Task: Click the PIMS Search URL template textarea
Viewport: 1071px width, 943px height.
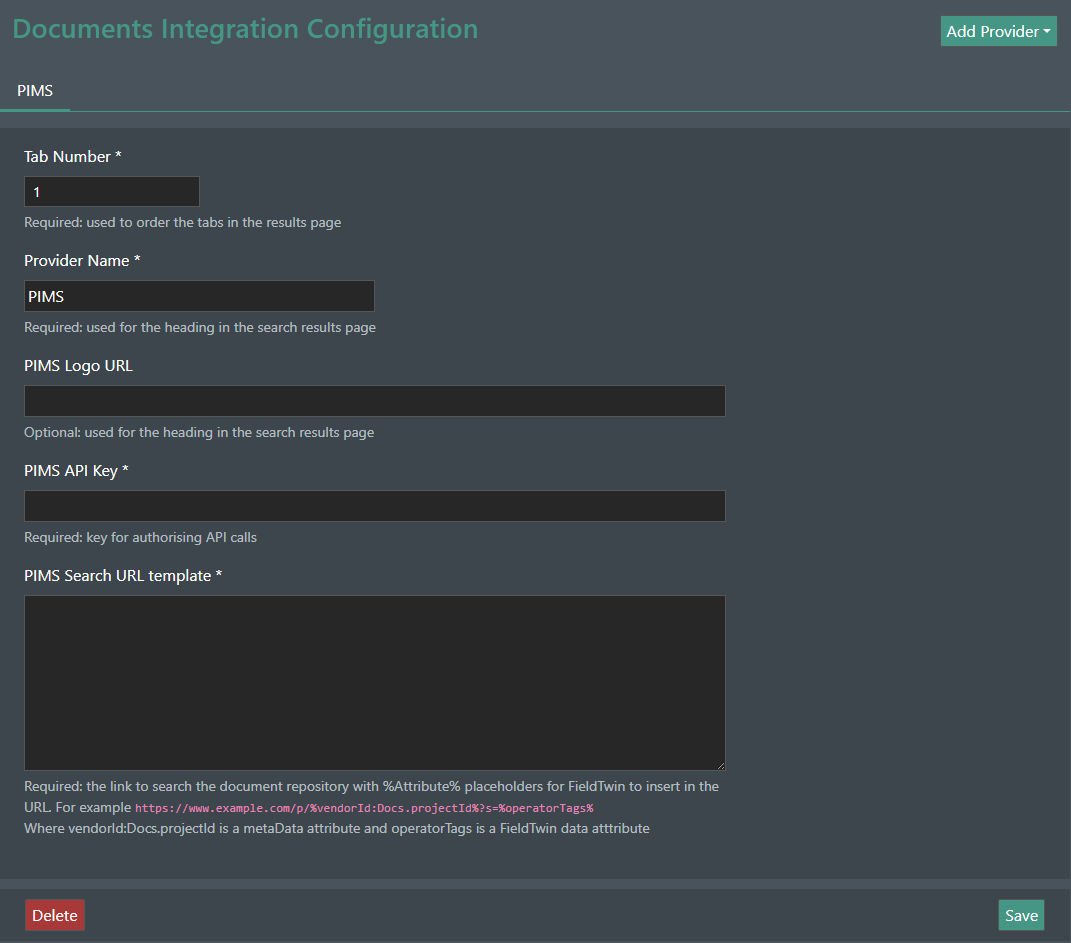Action: [x=374, y=680]
